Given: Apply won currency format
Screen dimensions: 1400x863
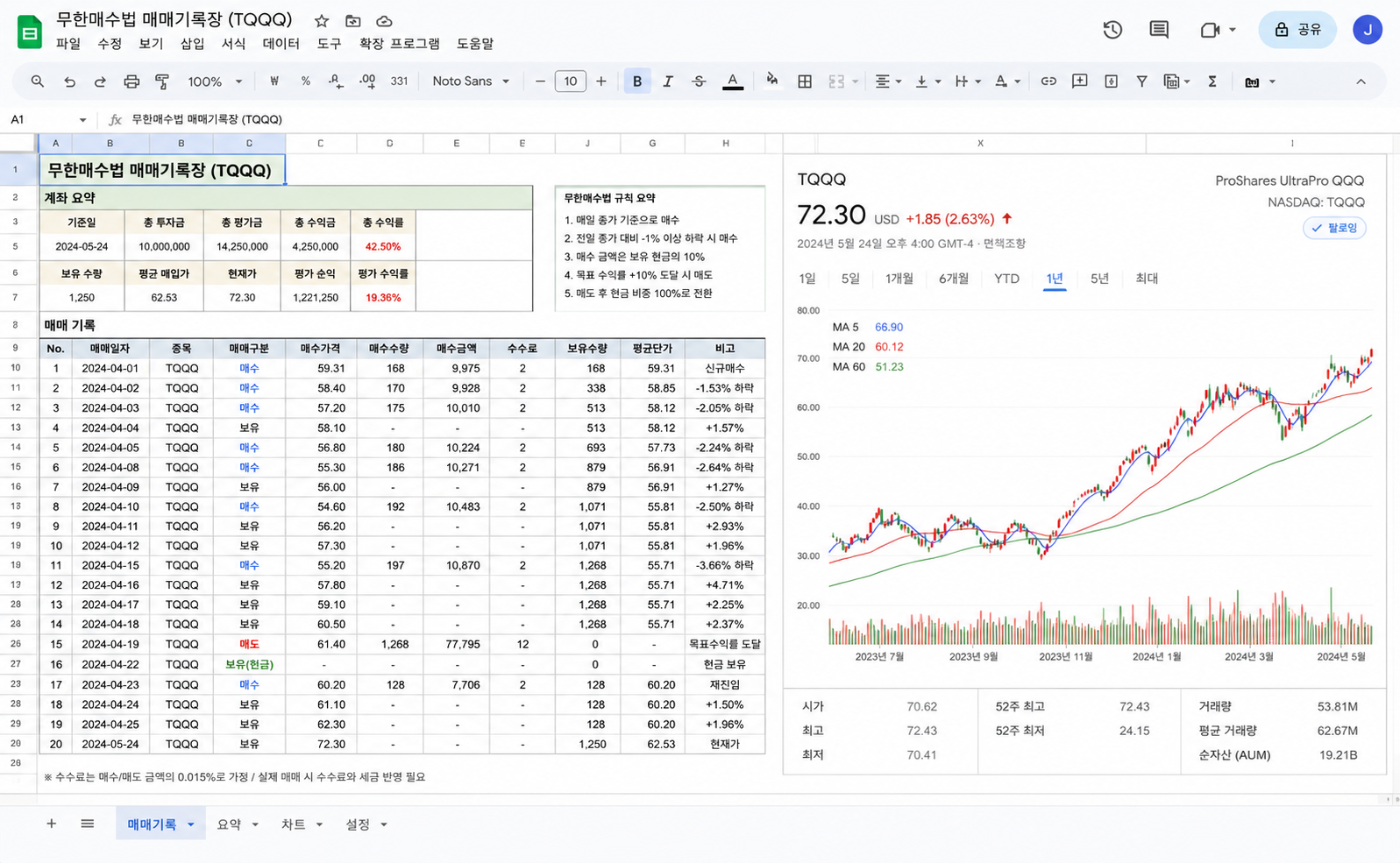Looking at the screenshot, I should pyautogui.click(x=274, y=81).
